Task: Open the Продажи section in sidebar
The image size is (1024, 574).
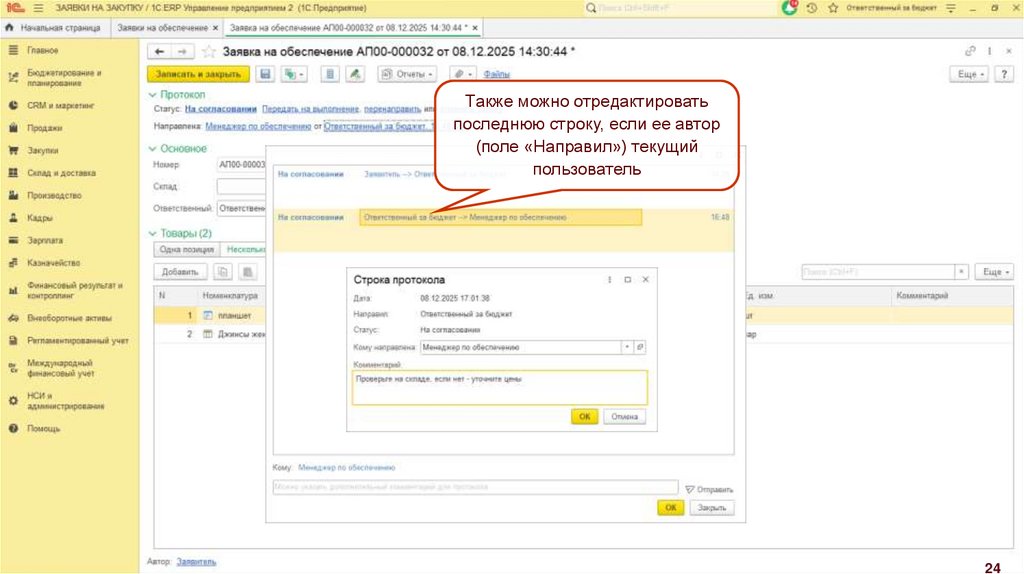Action: tap(44, 128)
